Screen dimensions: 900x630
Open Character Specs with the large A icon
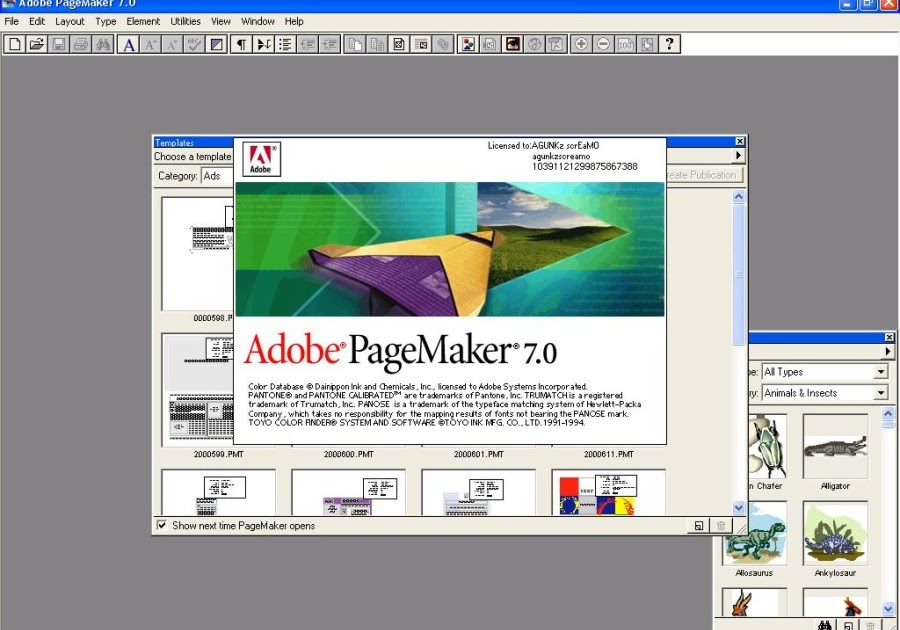(x=129, y=44)
